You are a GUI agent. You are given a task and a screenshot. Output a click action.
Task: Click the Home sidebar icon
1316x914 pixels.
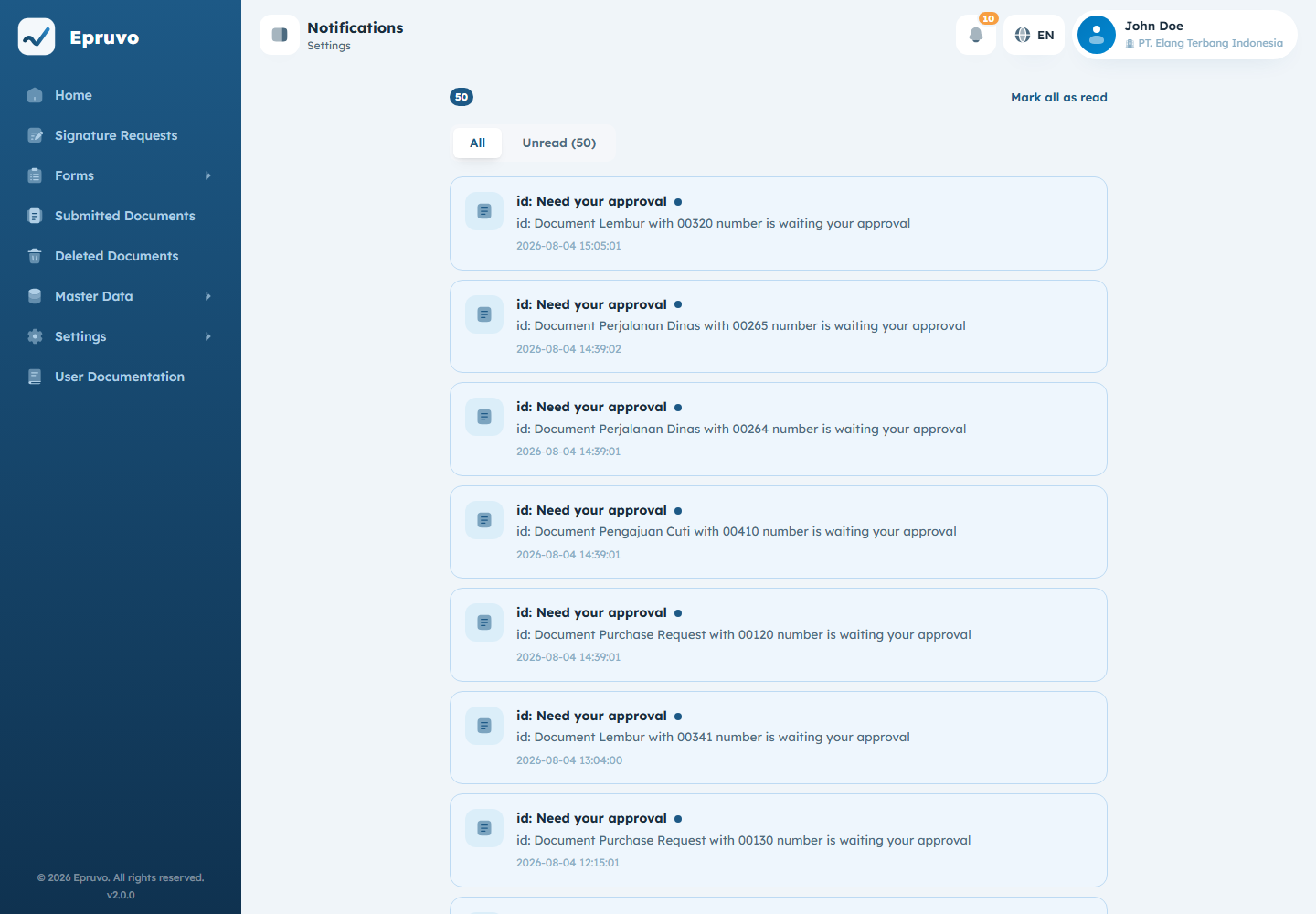35,95
